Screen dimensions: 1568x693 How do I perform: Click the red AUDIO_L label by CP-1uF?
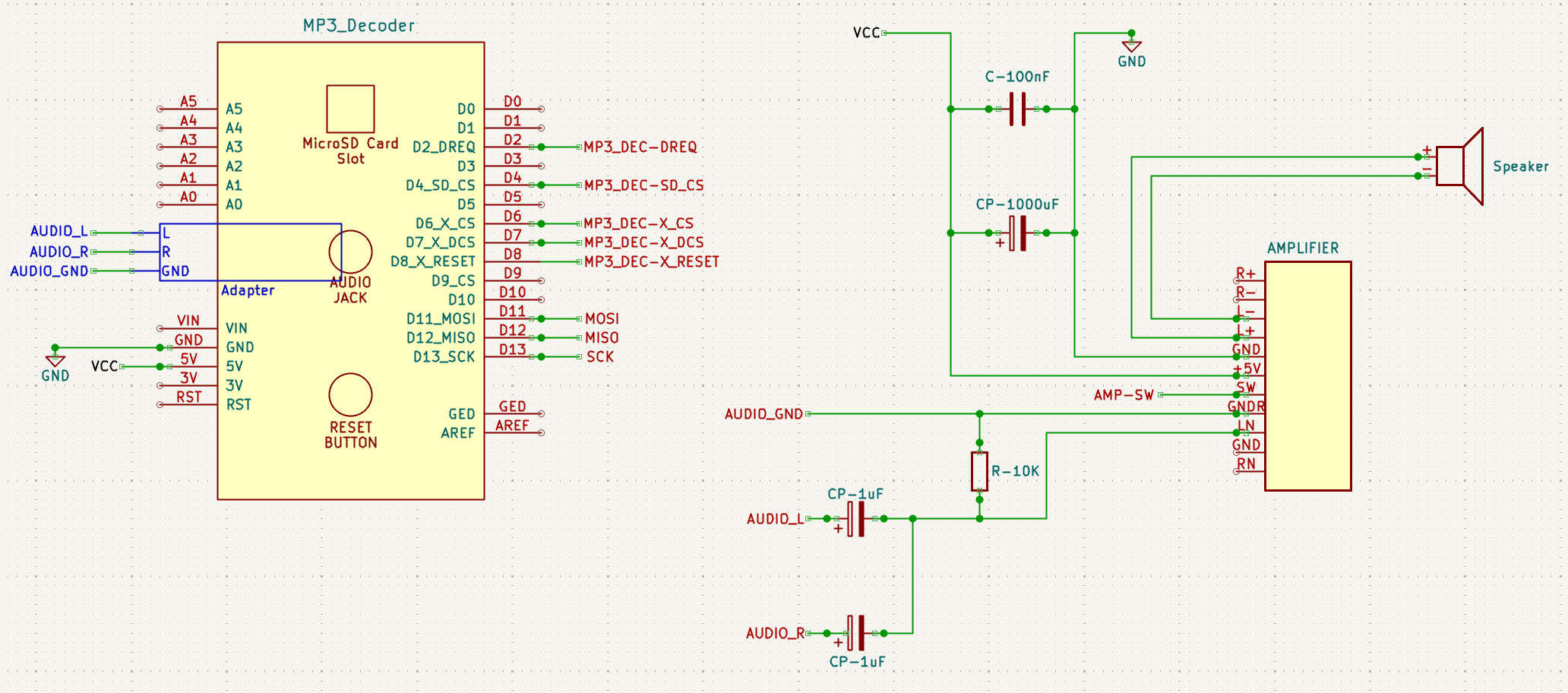[775, 519]
